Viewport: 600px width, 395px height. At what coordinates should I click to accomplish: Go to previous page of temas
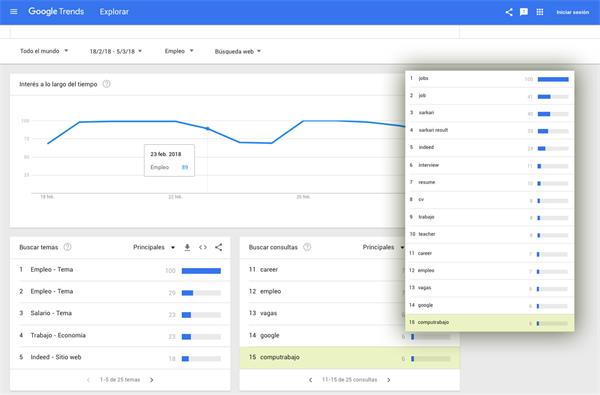[88, 380]
